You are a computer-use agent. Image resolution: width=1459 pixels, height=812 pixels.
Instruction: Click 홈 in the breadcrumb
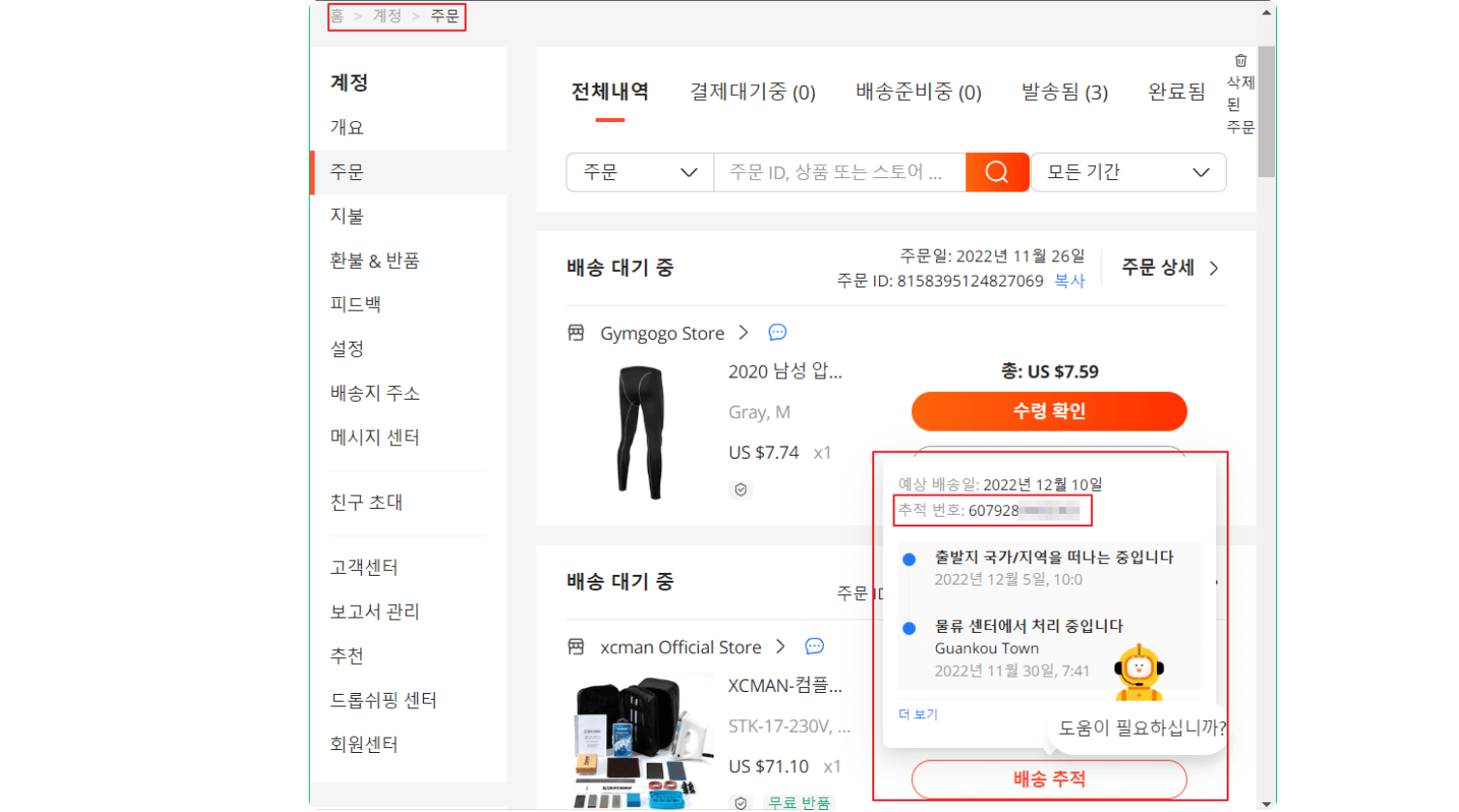(337, 15)
